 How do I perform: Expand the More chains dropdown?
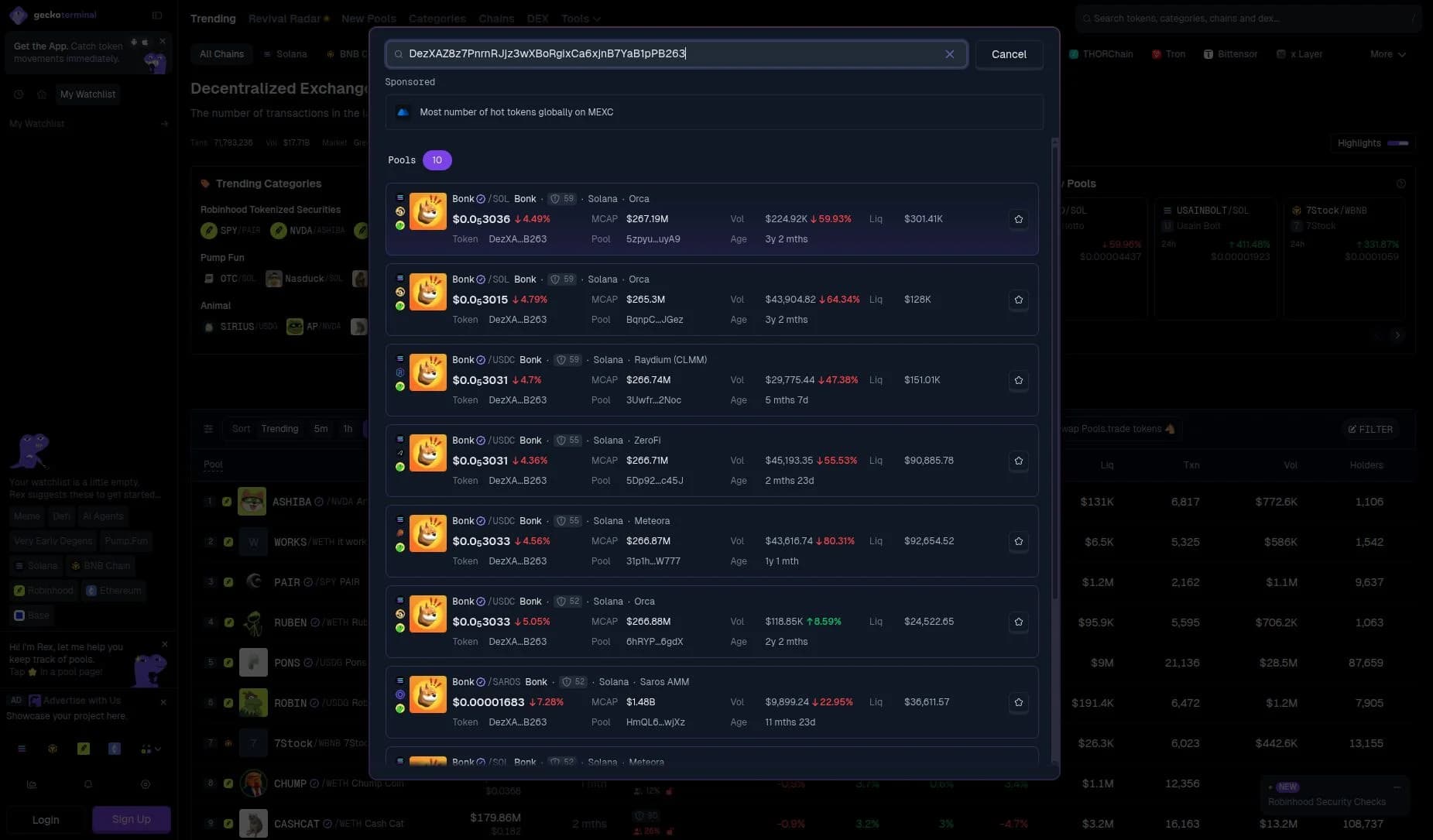1387,54
